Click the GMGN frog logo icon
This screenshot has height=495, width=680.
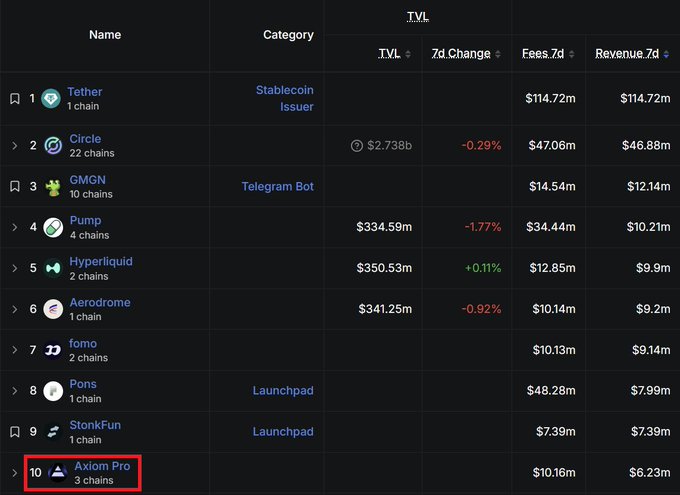53,187
